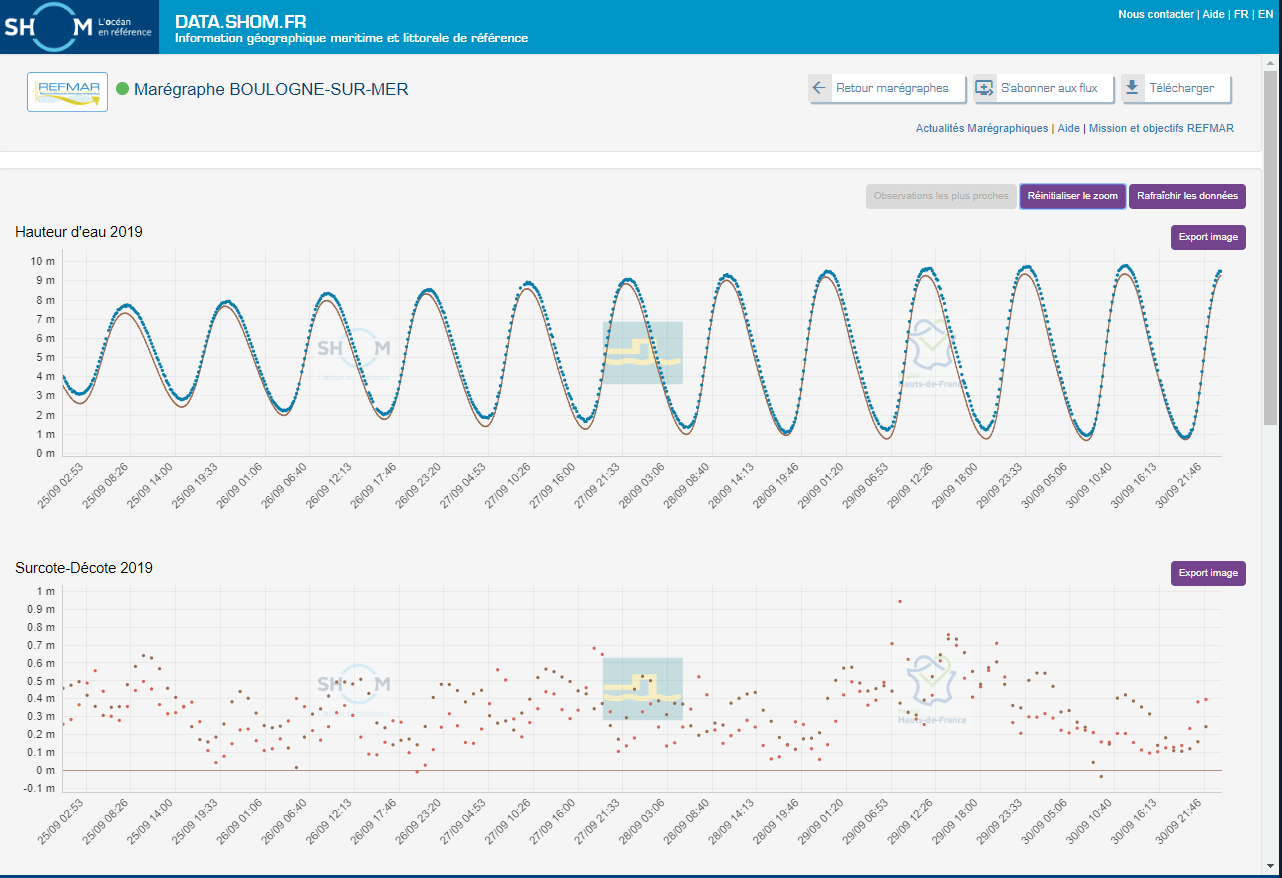Click the back arrow icon of Retour marégraphes
This screenshot has height=878, width=1282.
(819, 88)
